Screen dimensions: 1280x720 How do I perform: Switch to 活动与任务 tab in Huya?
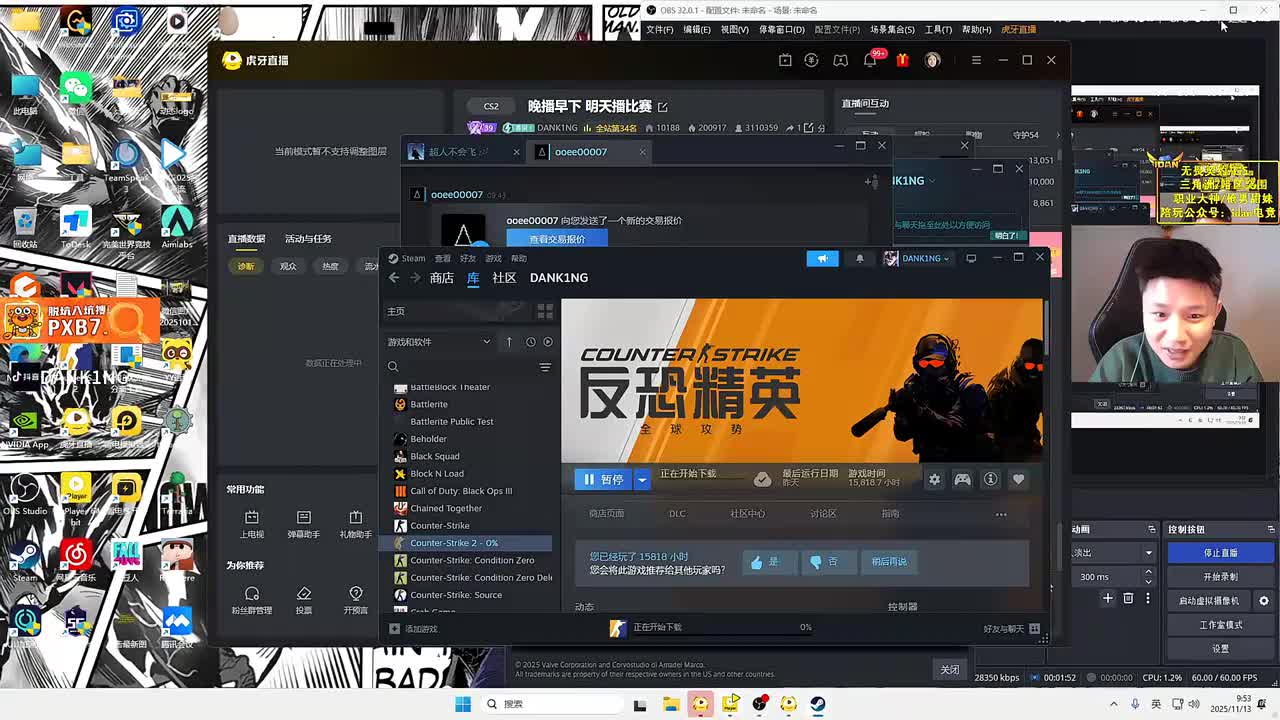click(308, 239)
